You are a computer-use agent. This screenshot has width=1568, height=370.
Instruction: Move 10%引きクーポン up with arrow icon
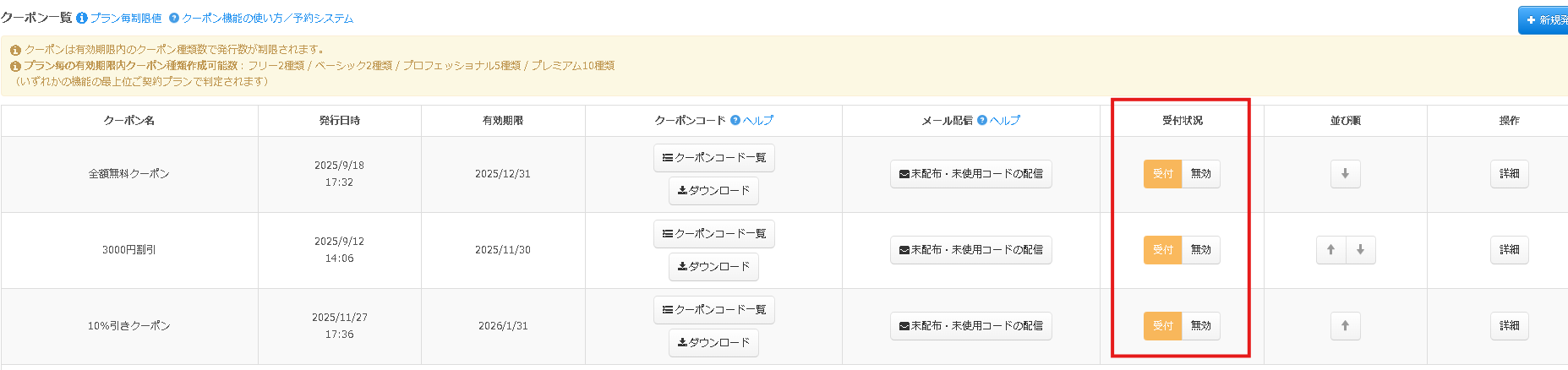(1345, 326)
